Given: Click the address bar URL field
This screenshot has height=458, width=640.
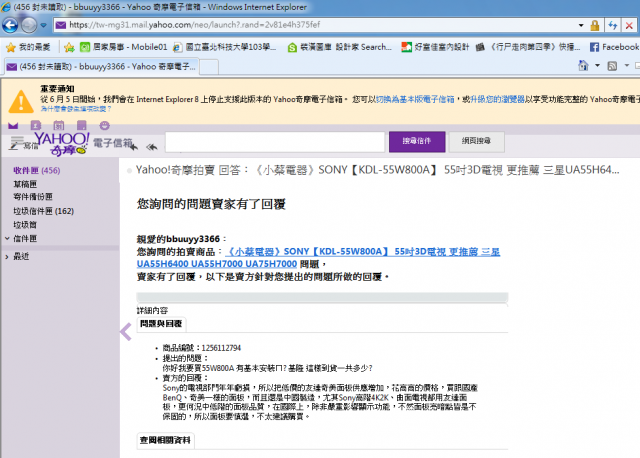Looking at the screenshot, I should point(320,25).
